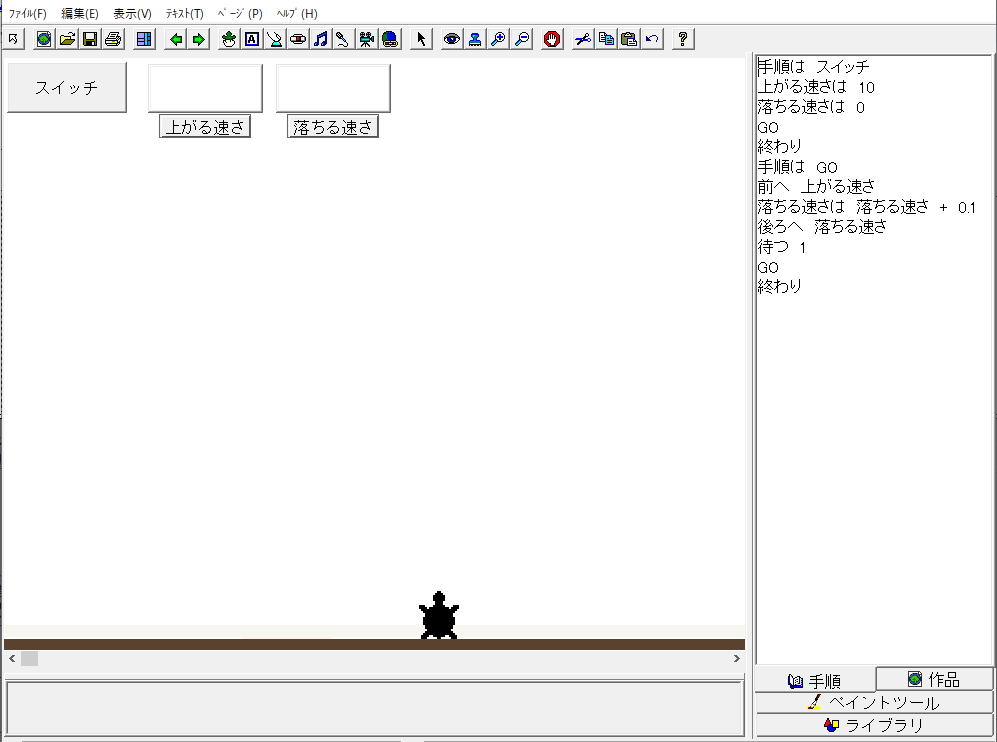
Task: Open the ライブラリ tab
Action: (x=874, y=726)
